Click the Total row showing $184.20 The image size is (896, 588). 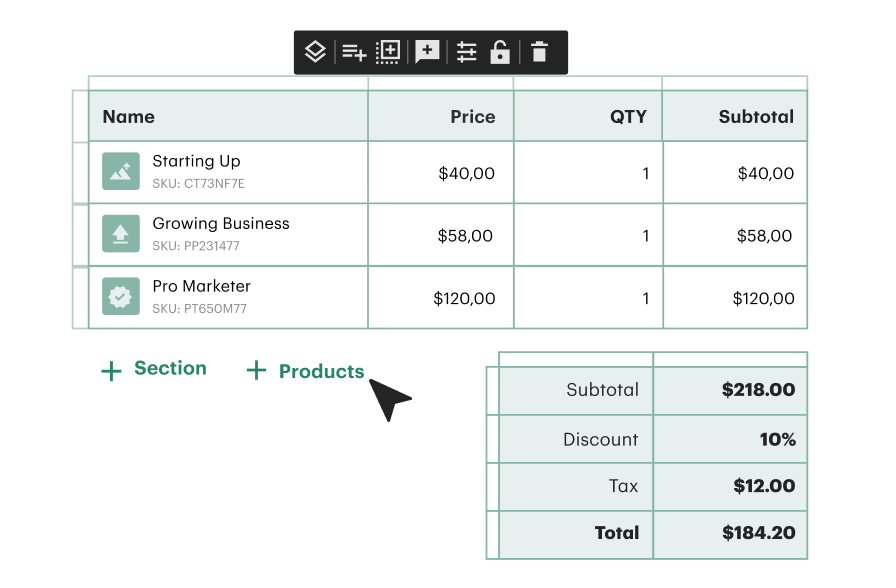(759, 533)
